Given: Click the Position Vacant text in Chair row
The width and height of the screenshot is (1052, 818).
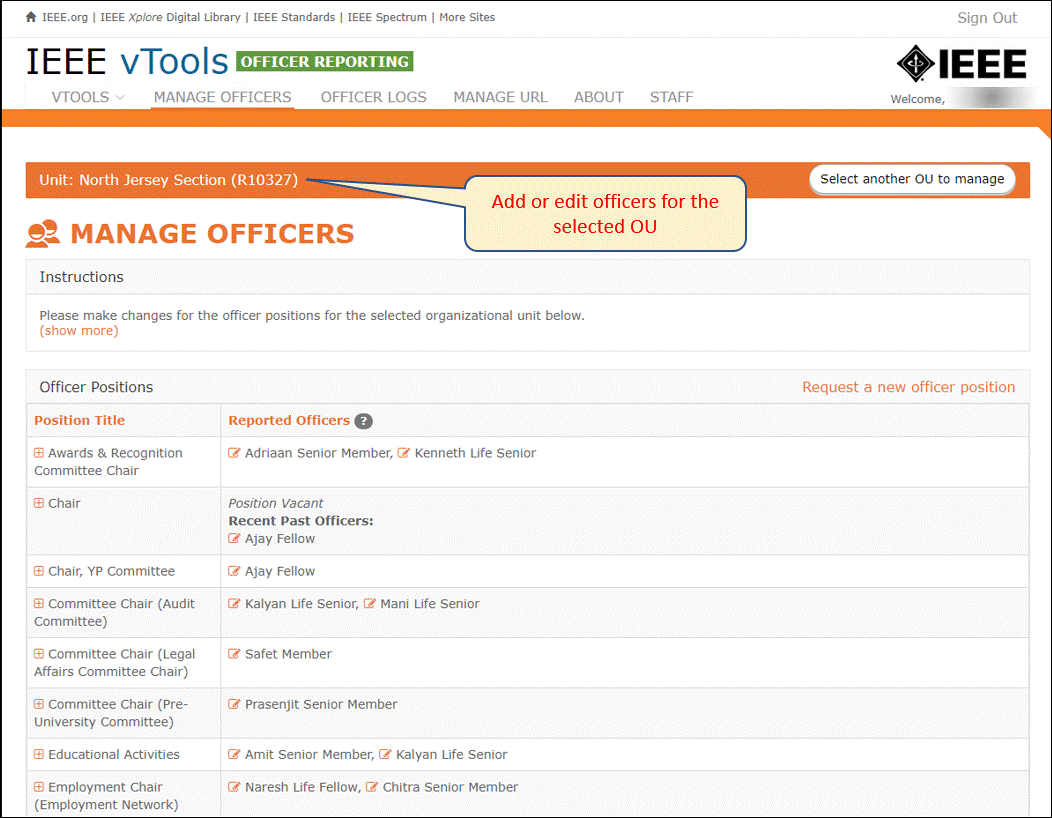Looking at the screenshot, I should pos(276,503).
